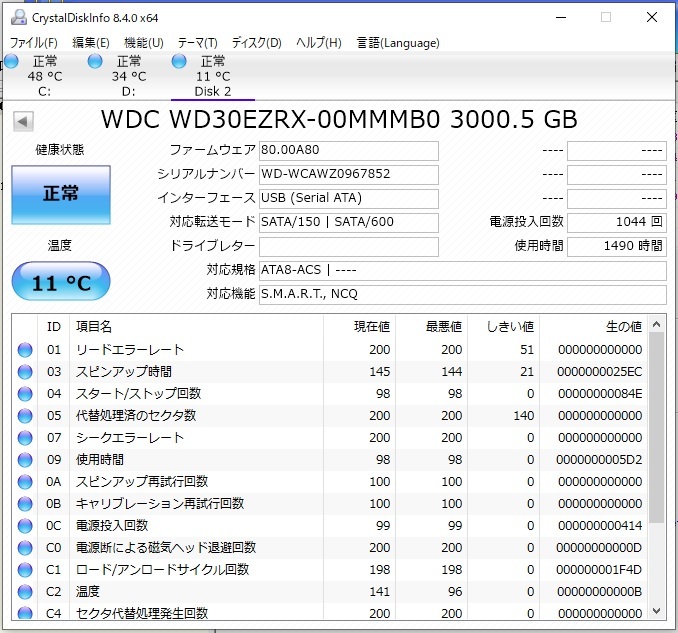
Task: Click status orb for attribute 09 使用時間
Action: click(25, 460)
